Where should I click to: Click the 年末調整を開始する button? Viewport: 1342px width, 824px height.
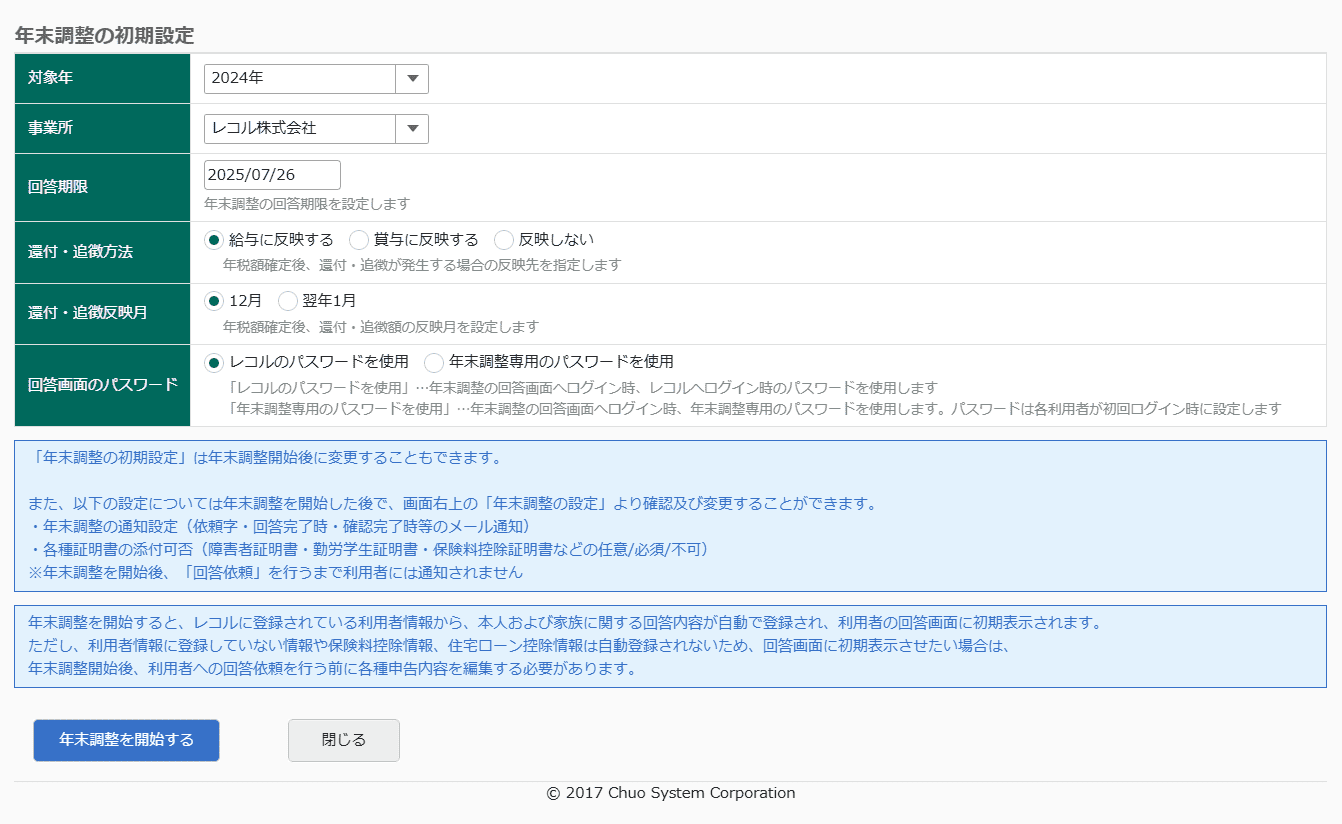[126, 740]
